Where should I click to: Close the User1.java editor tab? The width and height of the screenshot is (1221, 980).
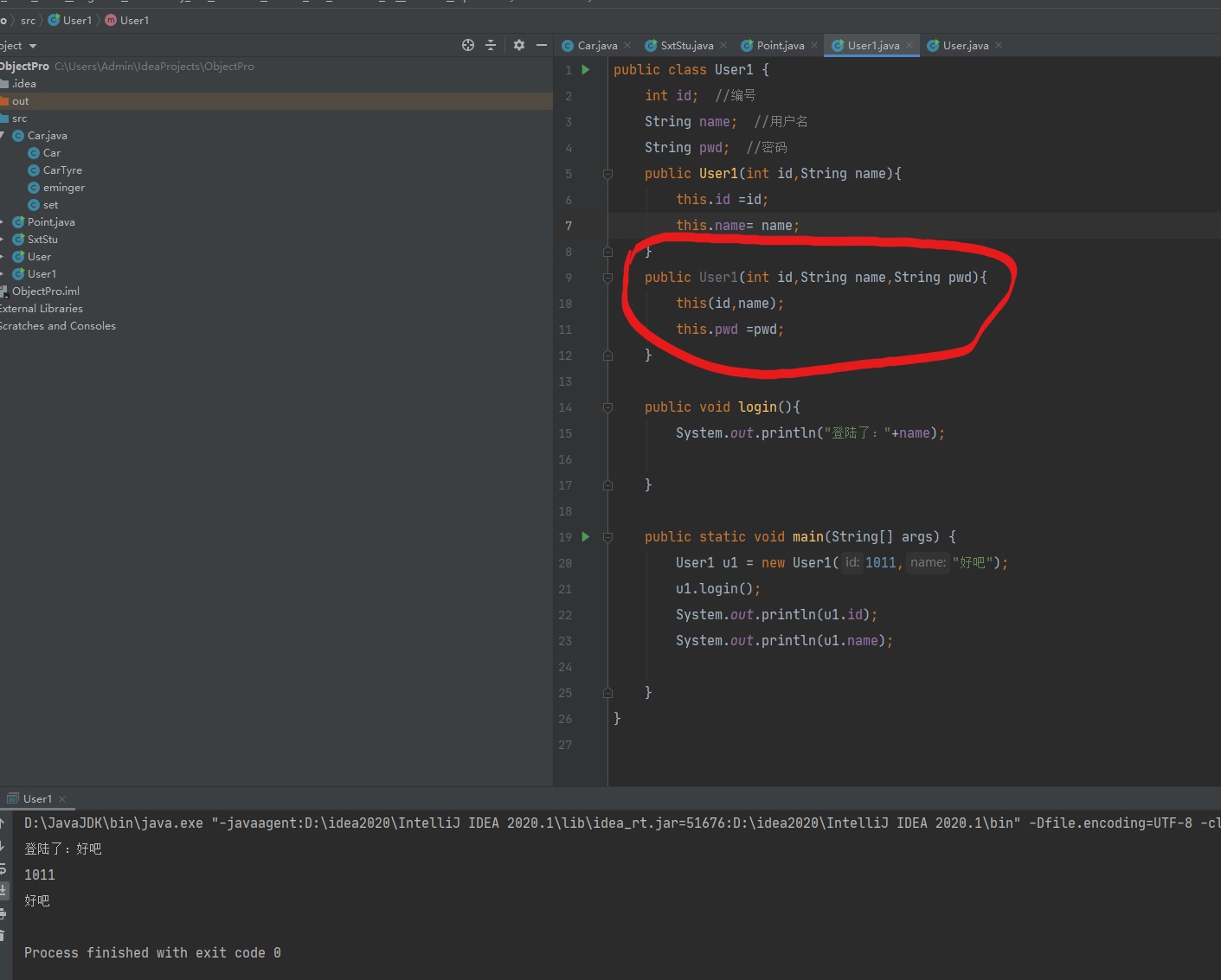[909, 45]
